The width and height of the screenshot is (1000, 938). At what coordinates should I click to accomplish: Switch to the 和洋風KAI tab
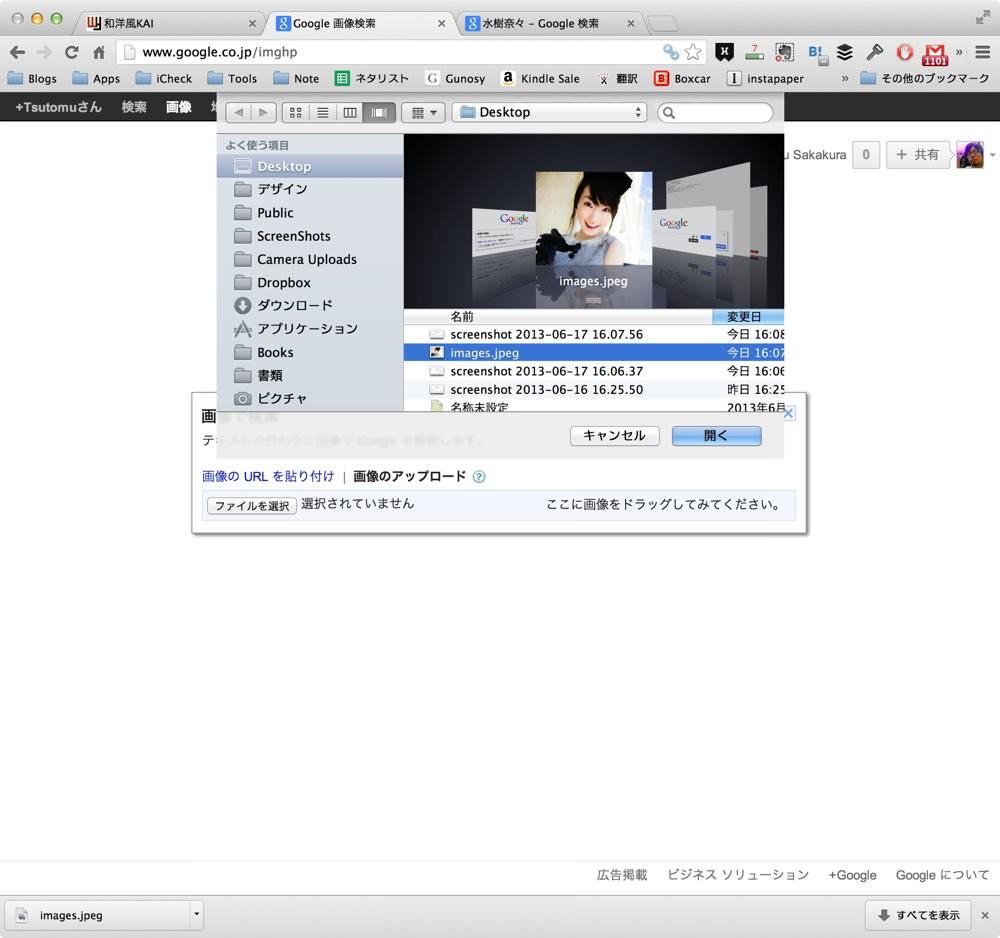pos(171,24)
